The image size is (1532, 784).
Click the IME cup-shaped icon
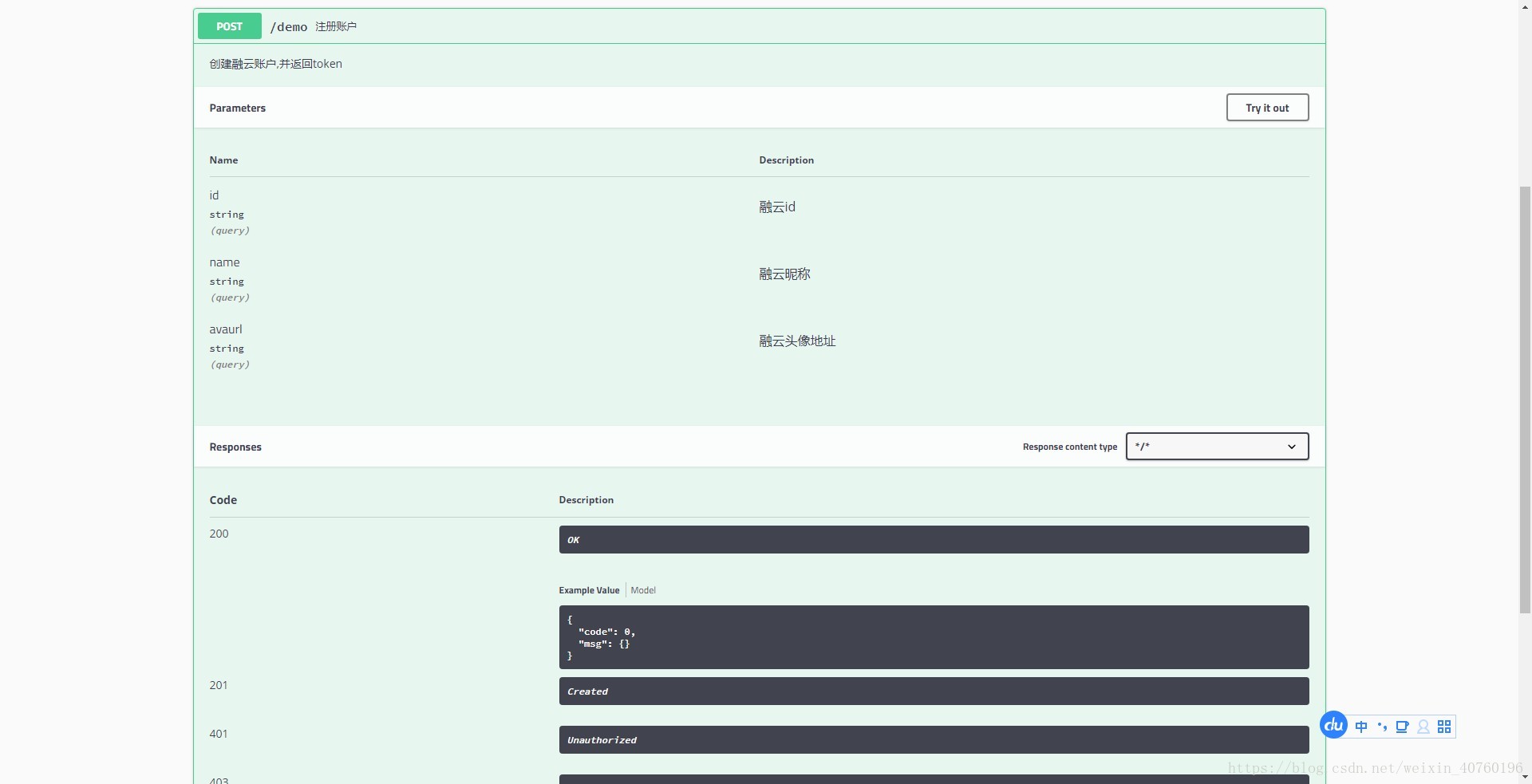[1402, 727]
